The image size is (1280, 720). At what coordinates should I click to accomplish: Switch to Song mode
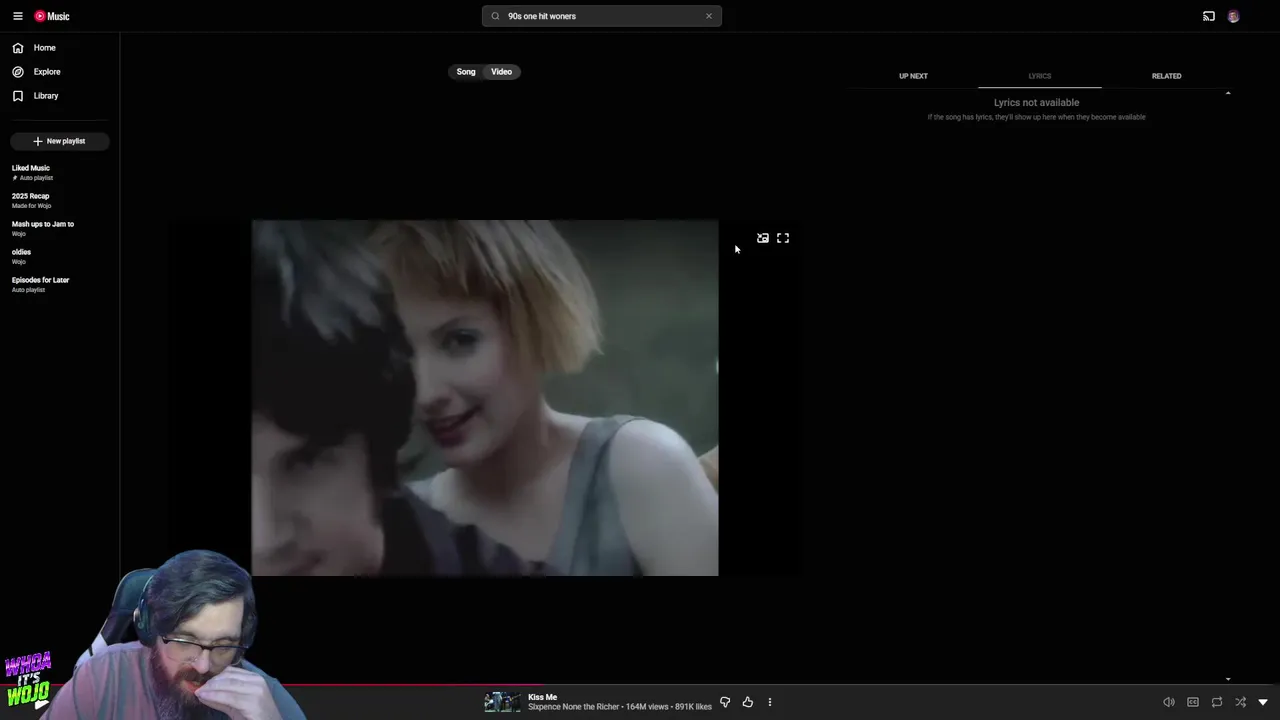click(x=466, y=72)
